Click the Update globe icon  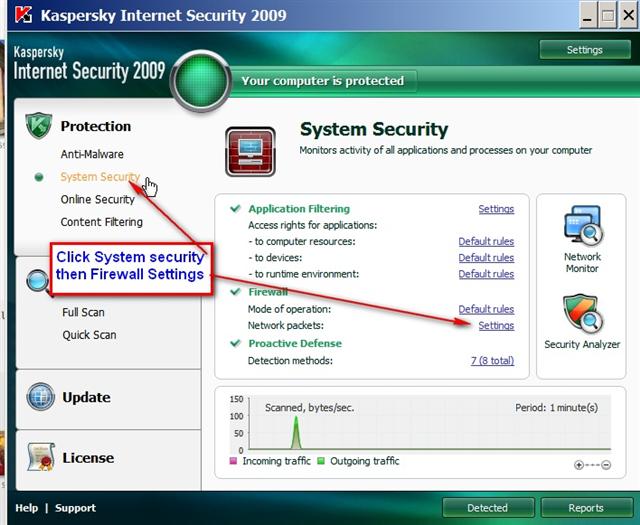click(x=41, y=397)
